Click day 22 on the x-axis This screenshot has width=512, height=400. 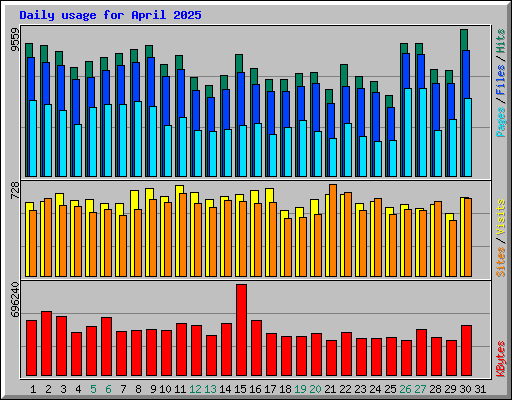pos(345,389)
